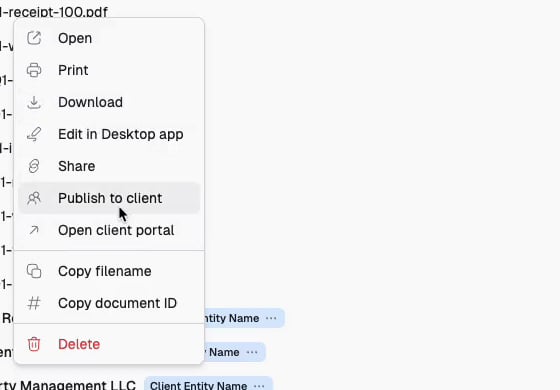
Task: Click the pen icon for Edit in Desktop app
Action: 34,134
